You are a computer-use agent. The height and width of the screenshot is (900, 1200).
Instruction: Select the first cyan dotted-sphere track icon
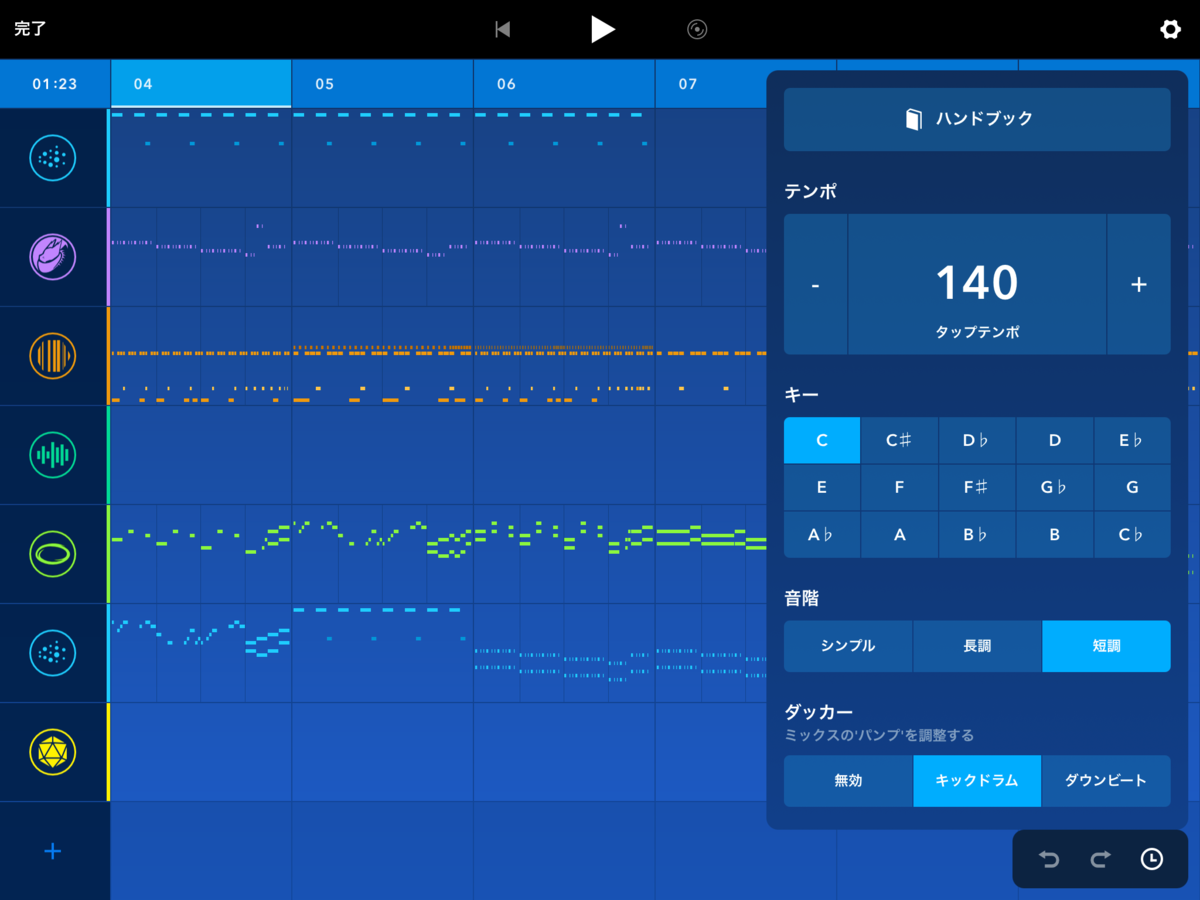point(53,157)
